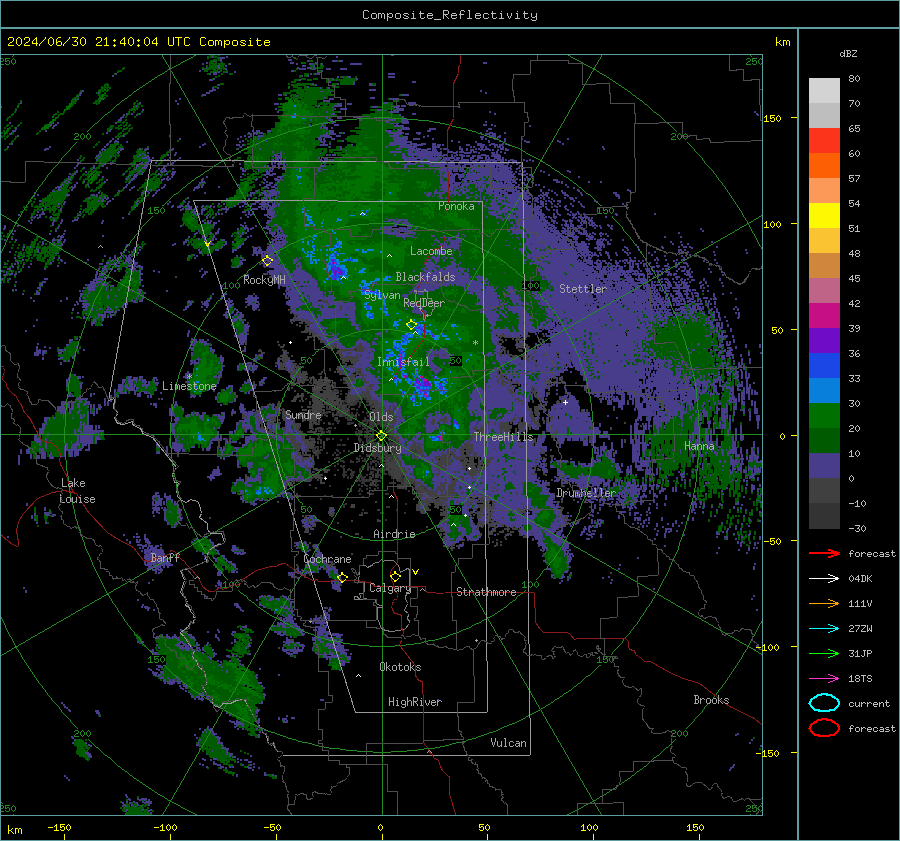The height and width of the screenshot is (841, 900).
Task: Select the red 60-65 dBZ color swatch
Action: [824, 141]
